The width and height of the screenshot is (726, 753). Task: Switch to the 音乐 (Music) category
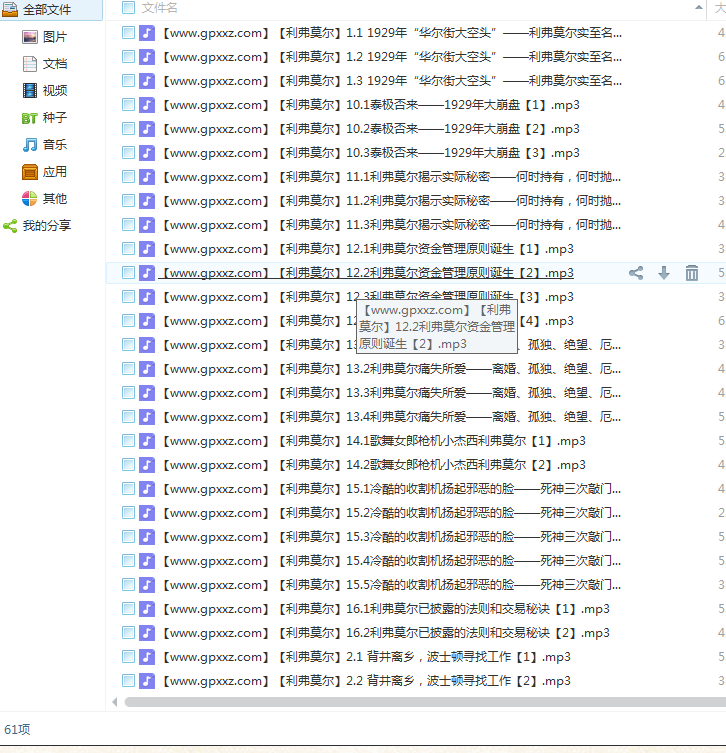pyautogui.click(x=54, y=145)
